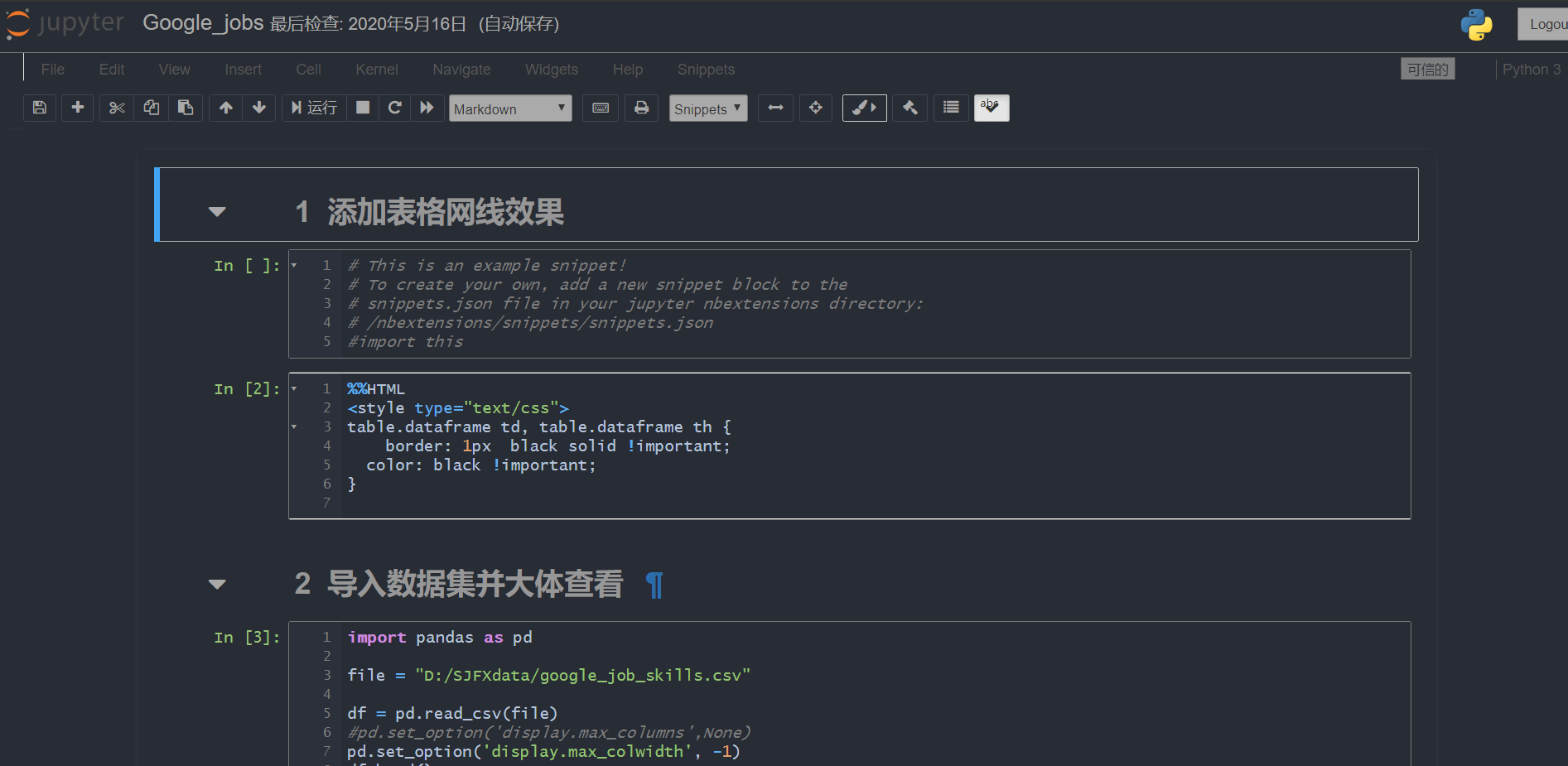This screenshot has height=766, width=1568.
Task: Click the 运行 run button
Action: [313, 108]
